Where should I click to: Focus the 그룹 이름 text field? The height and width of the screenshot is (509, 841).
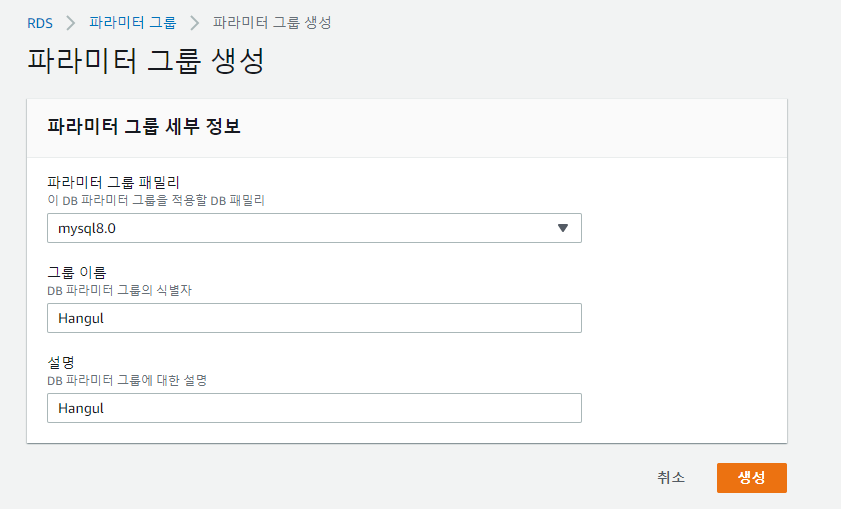coord(314,318)
